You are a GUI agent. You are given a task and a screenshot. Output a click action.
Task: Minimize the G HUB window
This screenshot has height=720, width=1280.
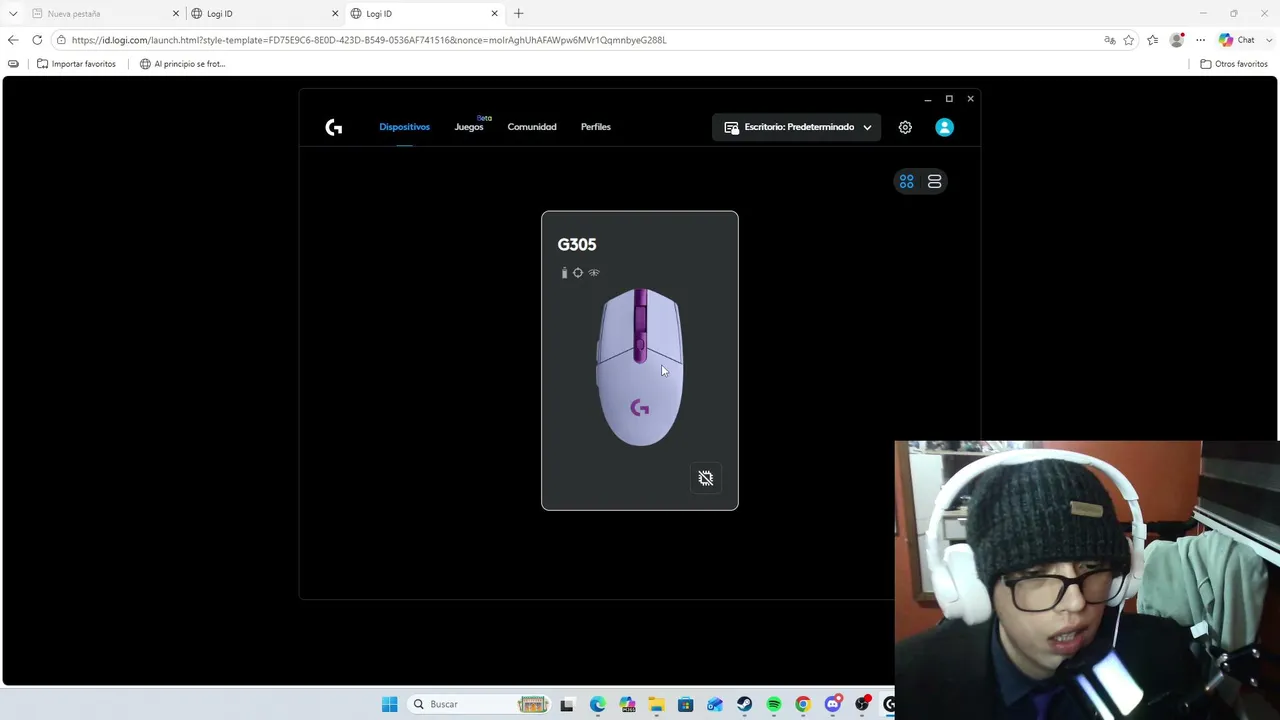[x=928, y=99]
